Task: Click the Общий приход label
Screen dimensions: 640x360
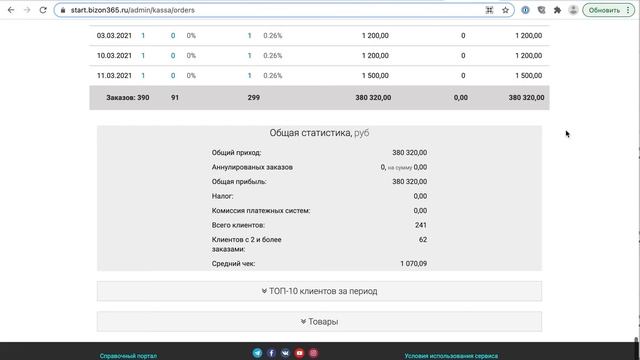Action: coord(236,153)
